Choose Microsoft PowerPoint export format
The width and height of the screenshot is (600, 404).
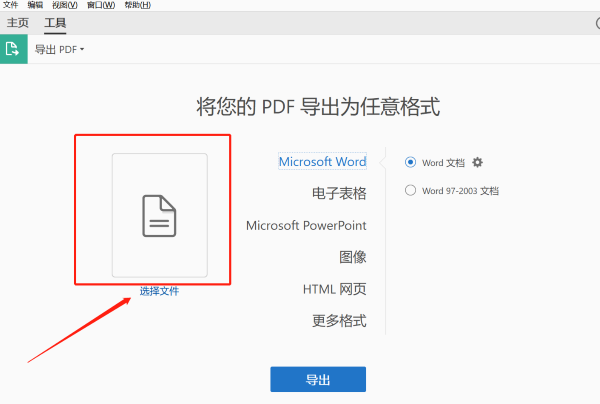pos(306,225)
